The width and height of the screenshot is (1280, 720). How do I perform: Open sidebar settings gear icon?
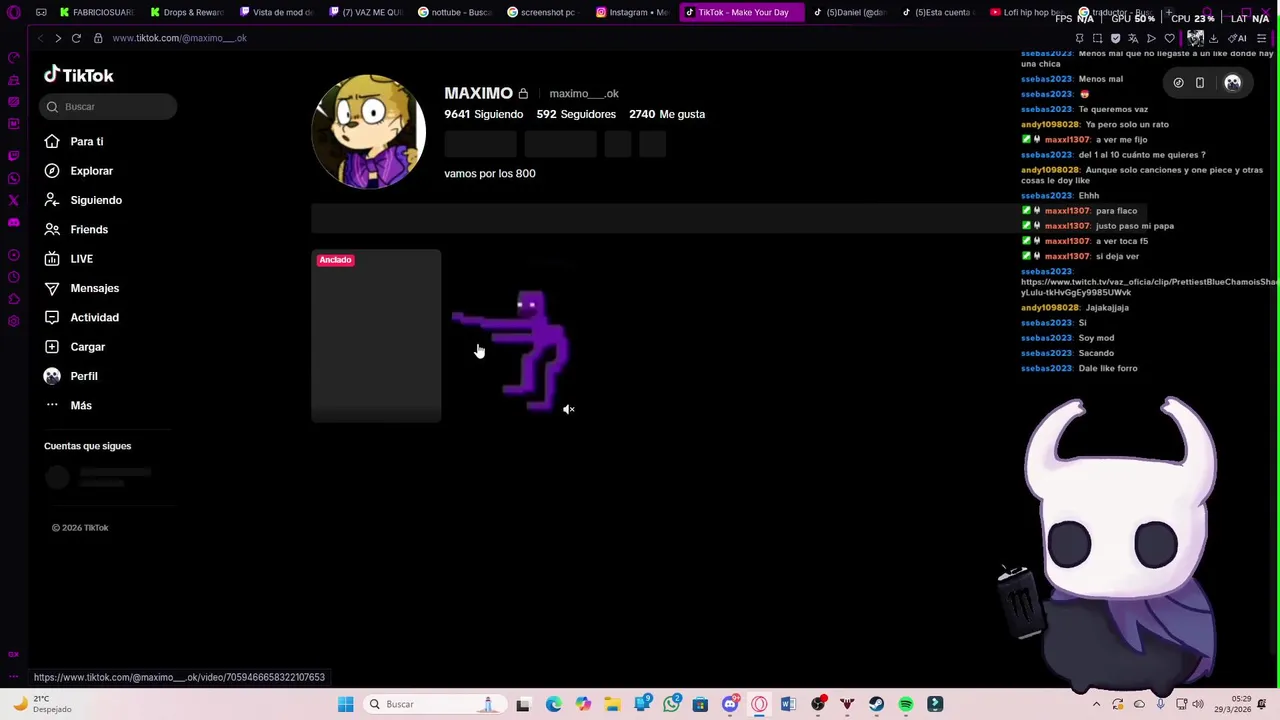[x=13, y=321]
